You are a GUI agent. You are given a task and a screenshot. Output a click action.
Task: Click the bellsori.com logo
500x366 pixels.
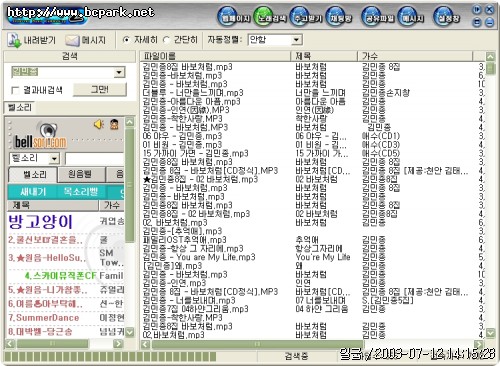coord(41,136)
